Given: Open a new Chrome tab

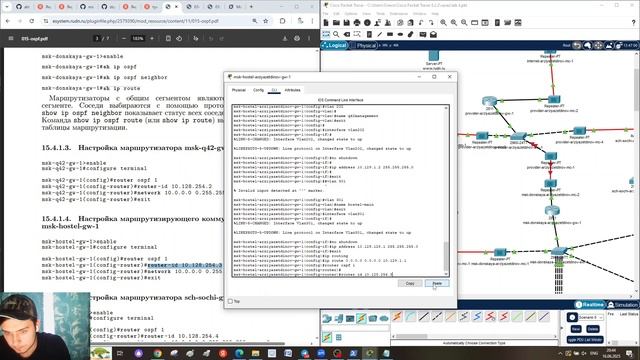Looking at the screenshot, I should (251, 7).
